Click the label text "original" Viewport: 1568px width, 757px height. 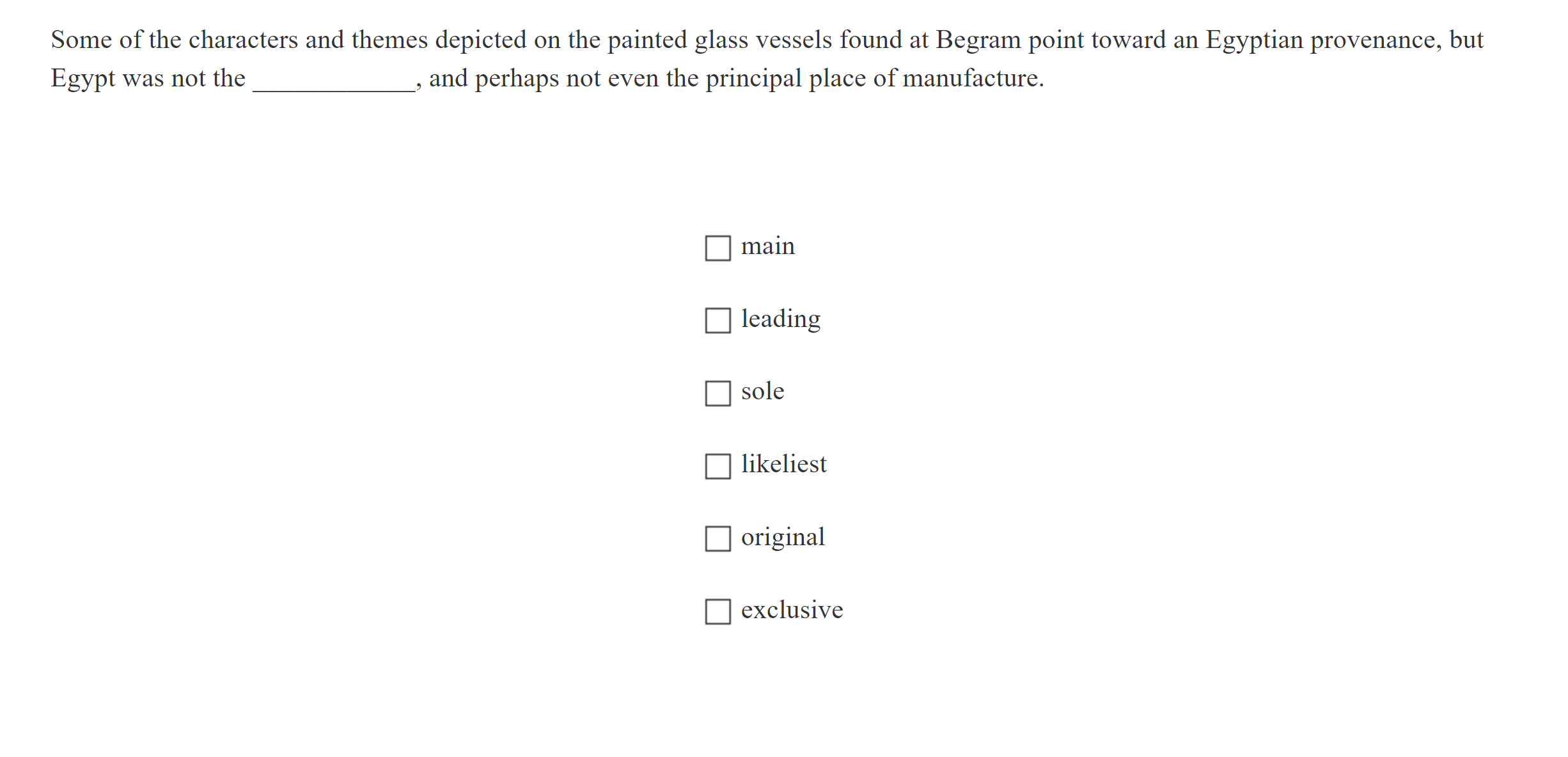783,538
